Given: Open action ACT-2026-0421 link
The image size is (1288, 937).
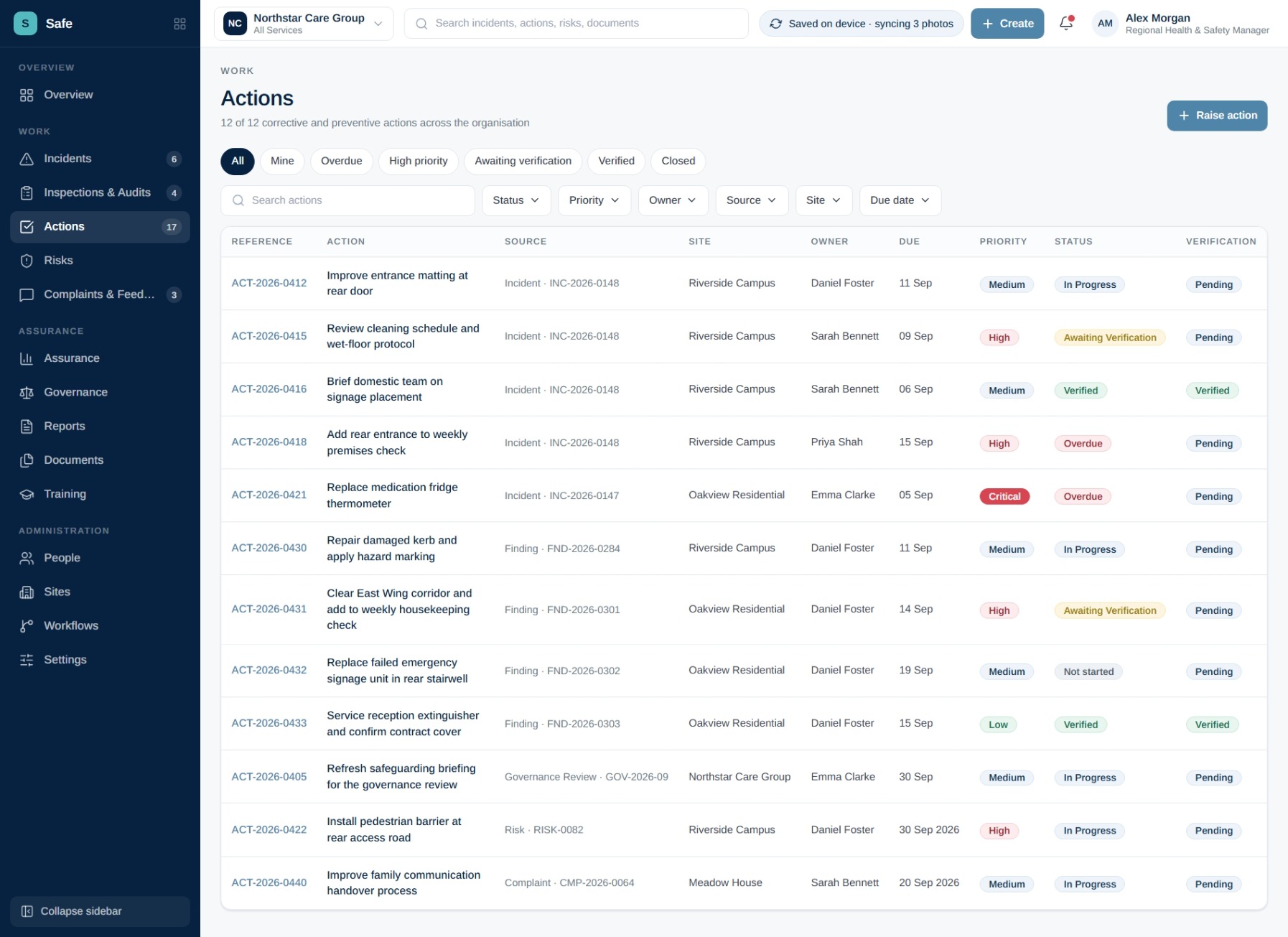Looking at the screenshot, I should click(x=269, y=495).
